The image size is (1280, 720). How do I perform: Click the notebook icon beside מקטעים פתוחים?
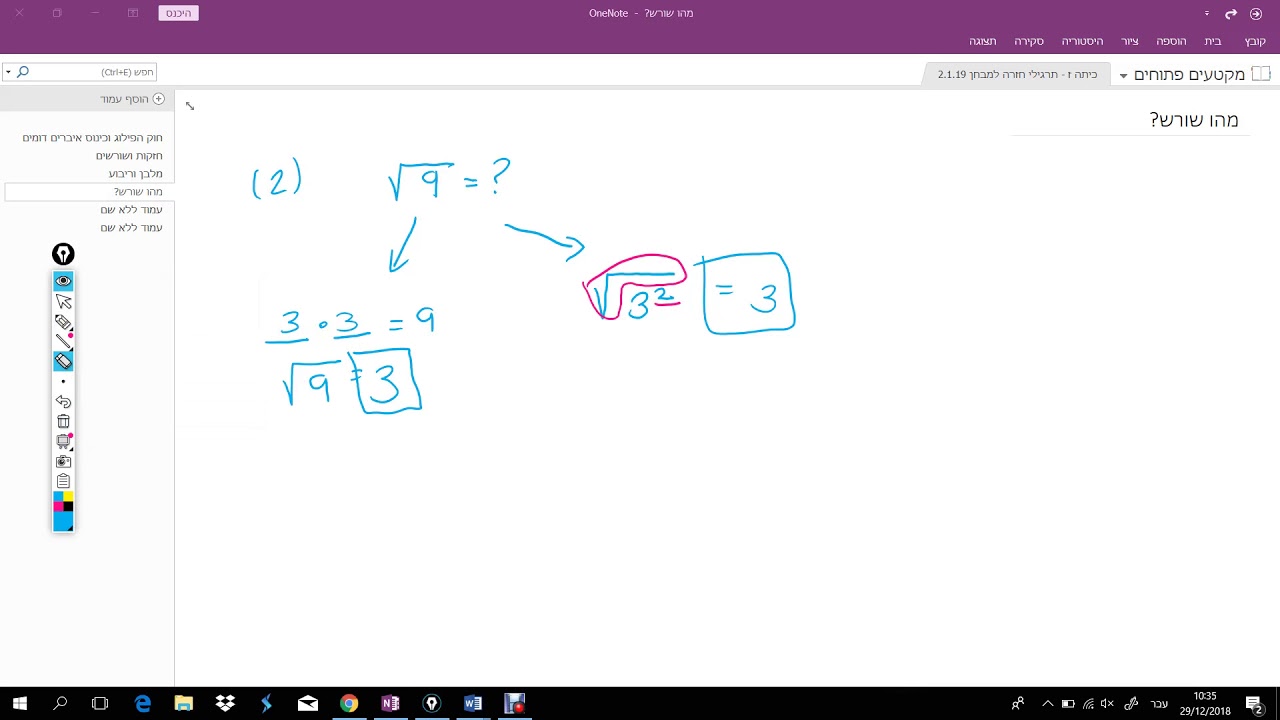pos(1261,74)
